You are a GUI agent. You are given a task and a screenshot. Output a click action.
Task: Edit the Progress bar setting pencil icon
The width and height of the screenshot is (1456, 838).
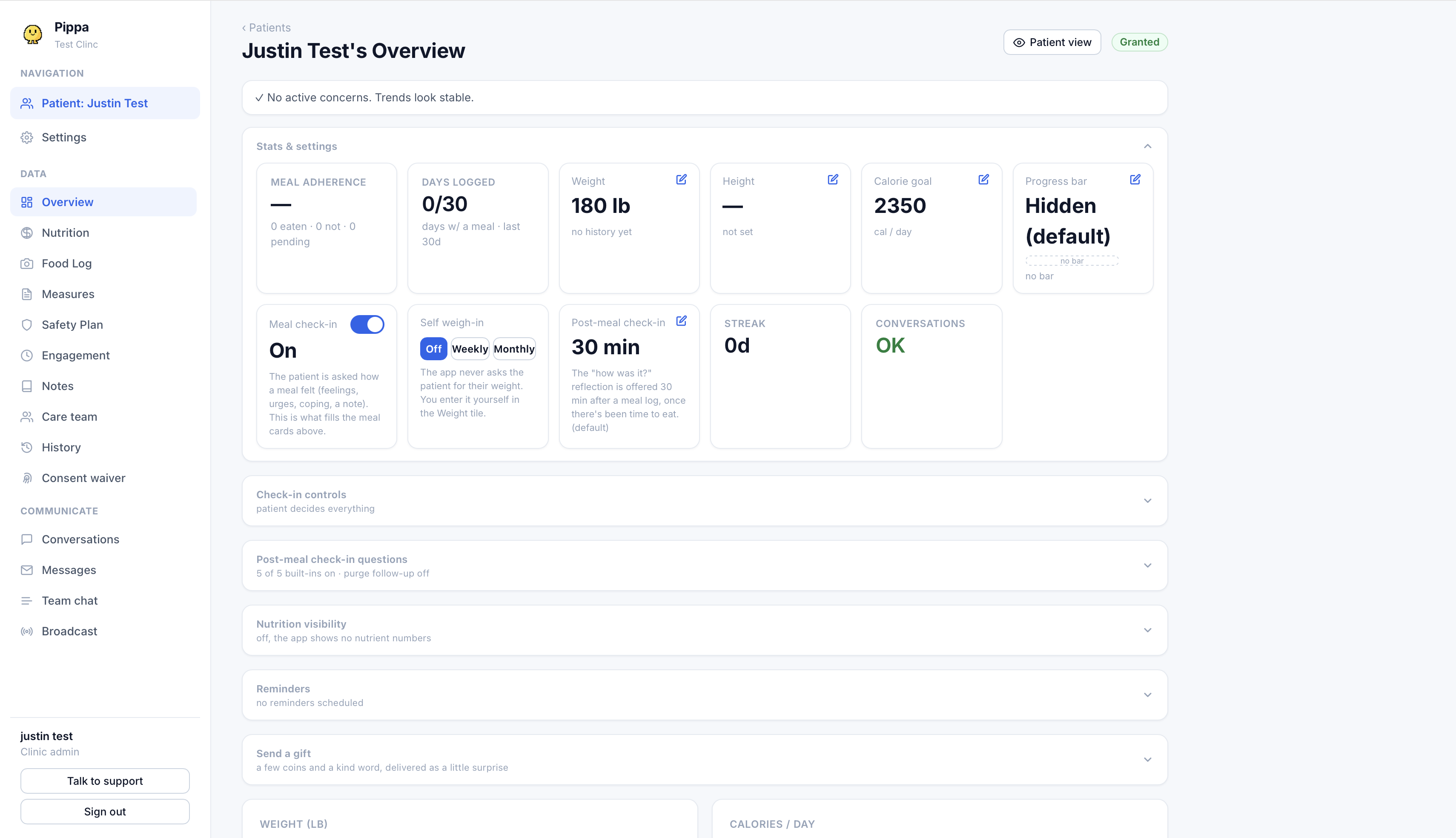pos(1135,180)
